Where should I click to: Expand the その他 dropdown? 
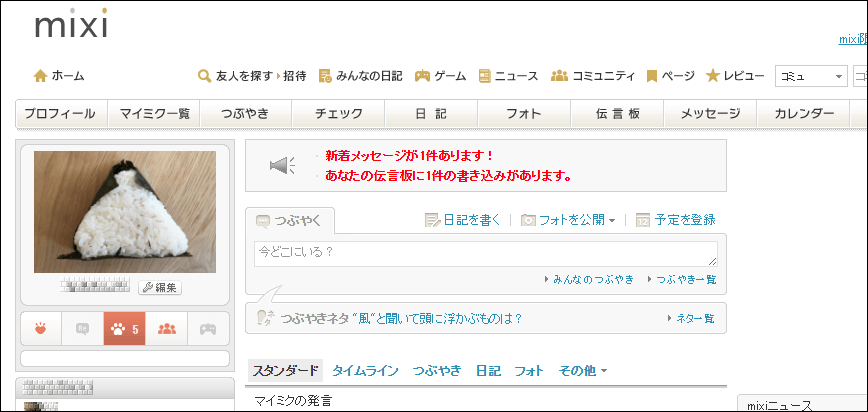tap(583, 371)
